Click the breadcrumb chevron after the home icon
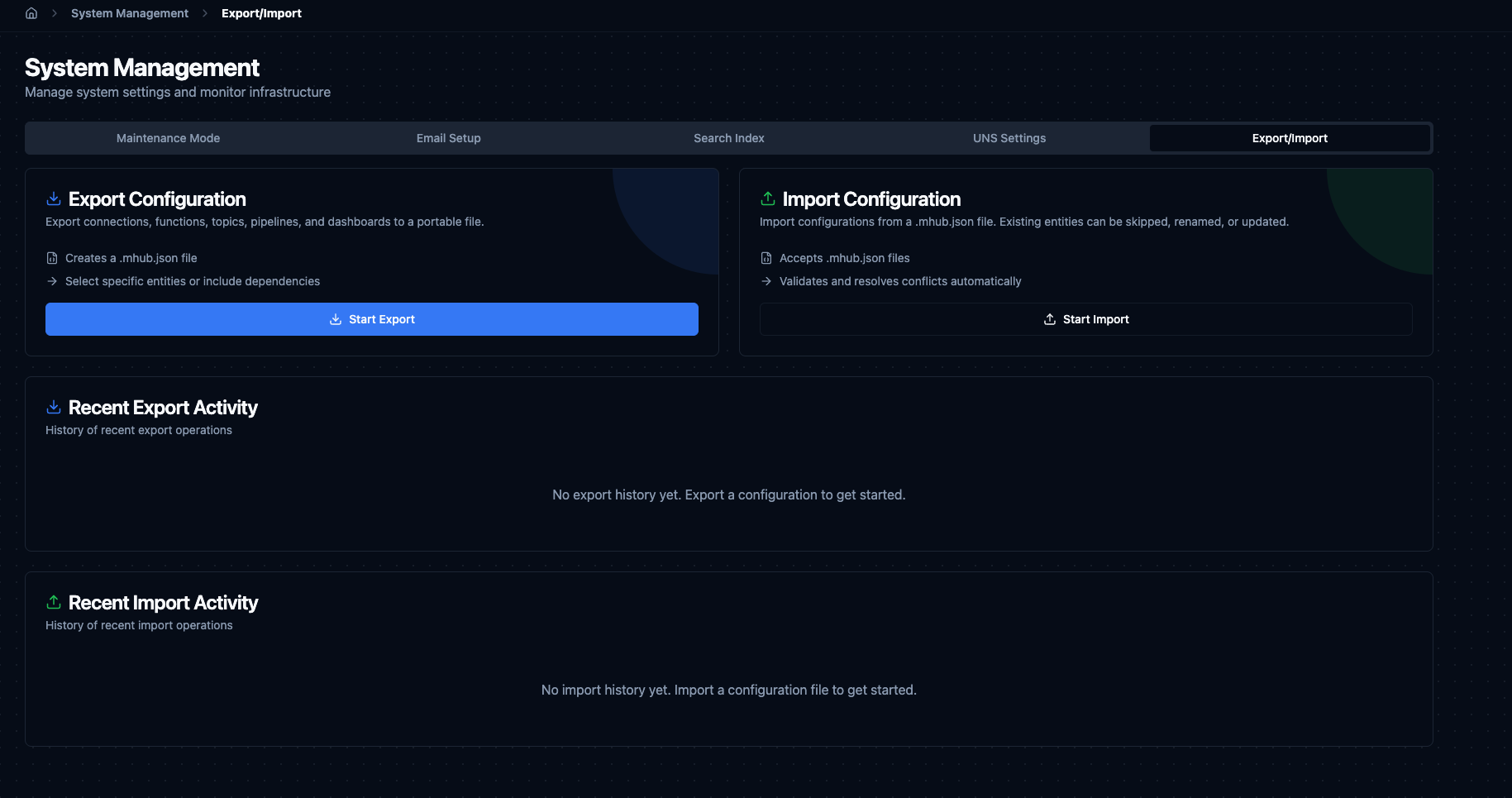The width and height of the screenshot is (1512, 798). pos(55,13)
